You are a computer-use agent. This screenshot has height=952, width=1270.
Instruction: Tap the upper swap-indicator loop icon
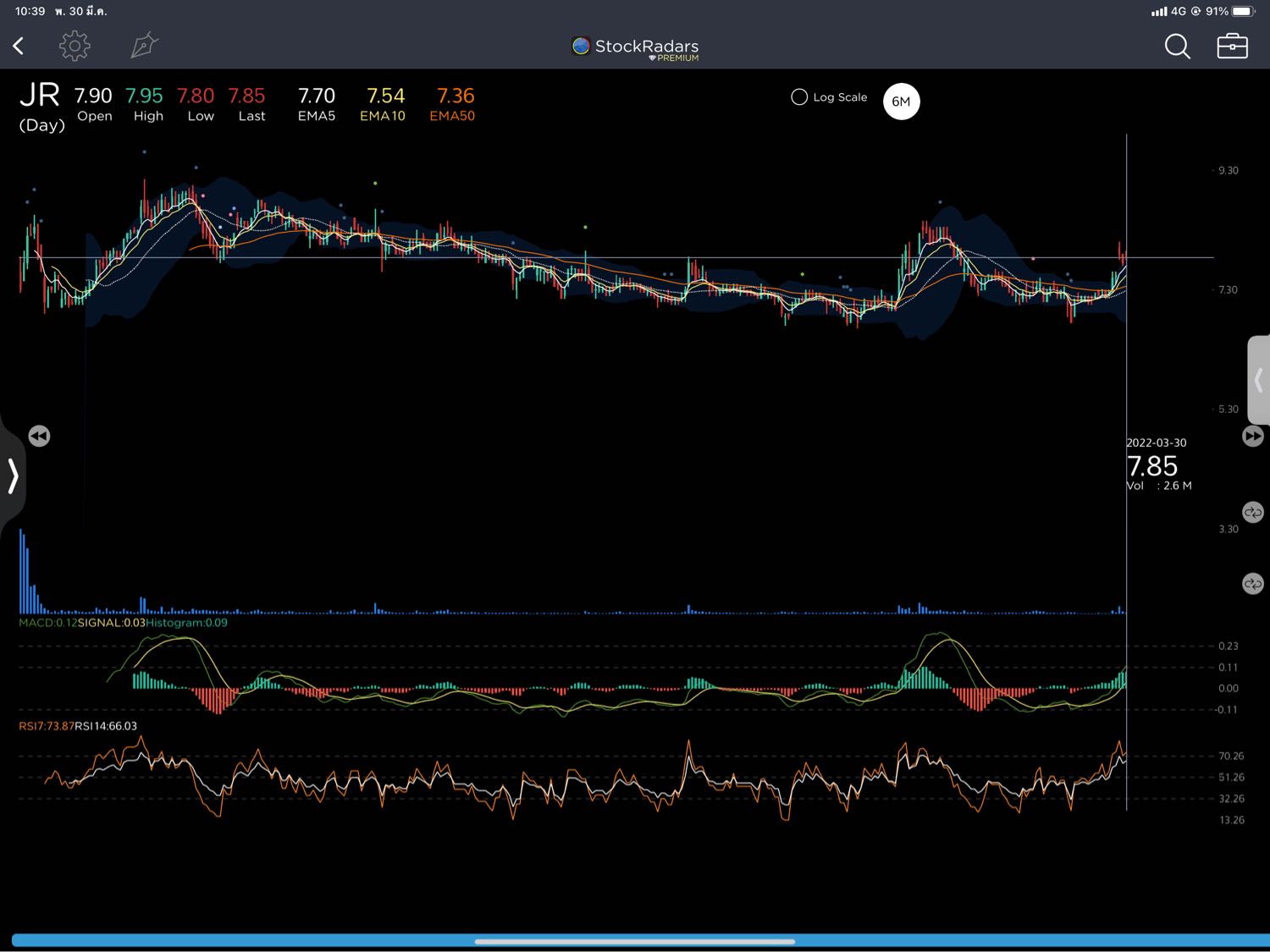point(1252,513)
